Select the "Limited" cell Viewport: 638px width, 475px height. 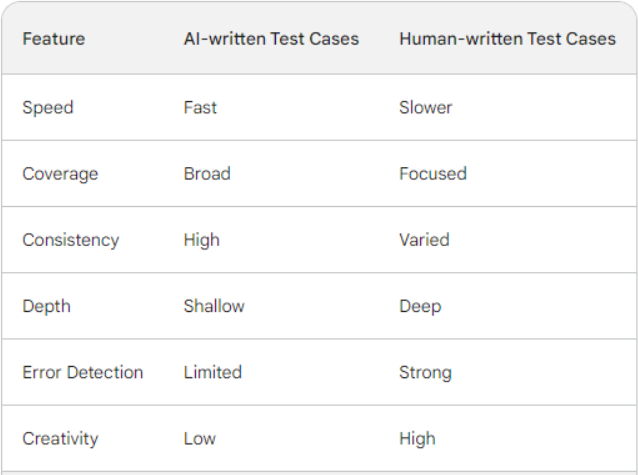(x=213, y=372)
